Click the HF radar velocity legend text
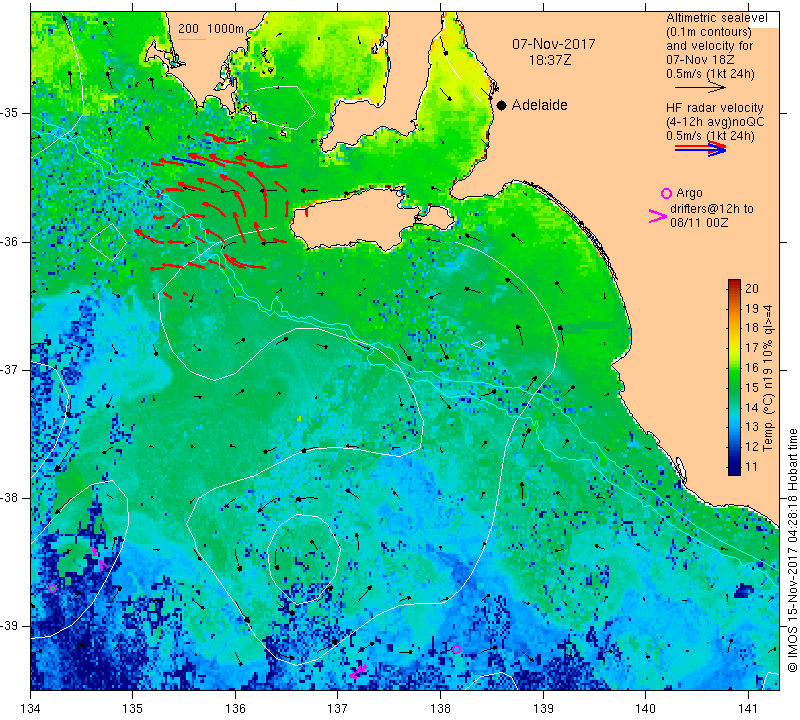The height and width of the screenshot is (720, 800). (x=714, y=108)
